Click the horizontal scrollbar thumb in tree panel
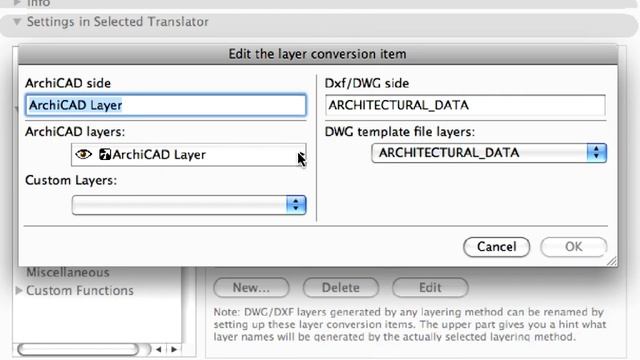Screen dimensions: 640x360 (78, 349)
